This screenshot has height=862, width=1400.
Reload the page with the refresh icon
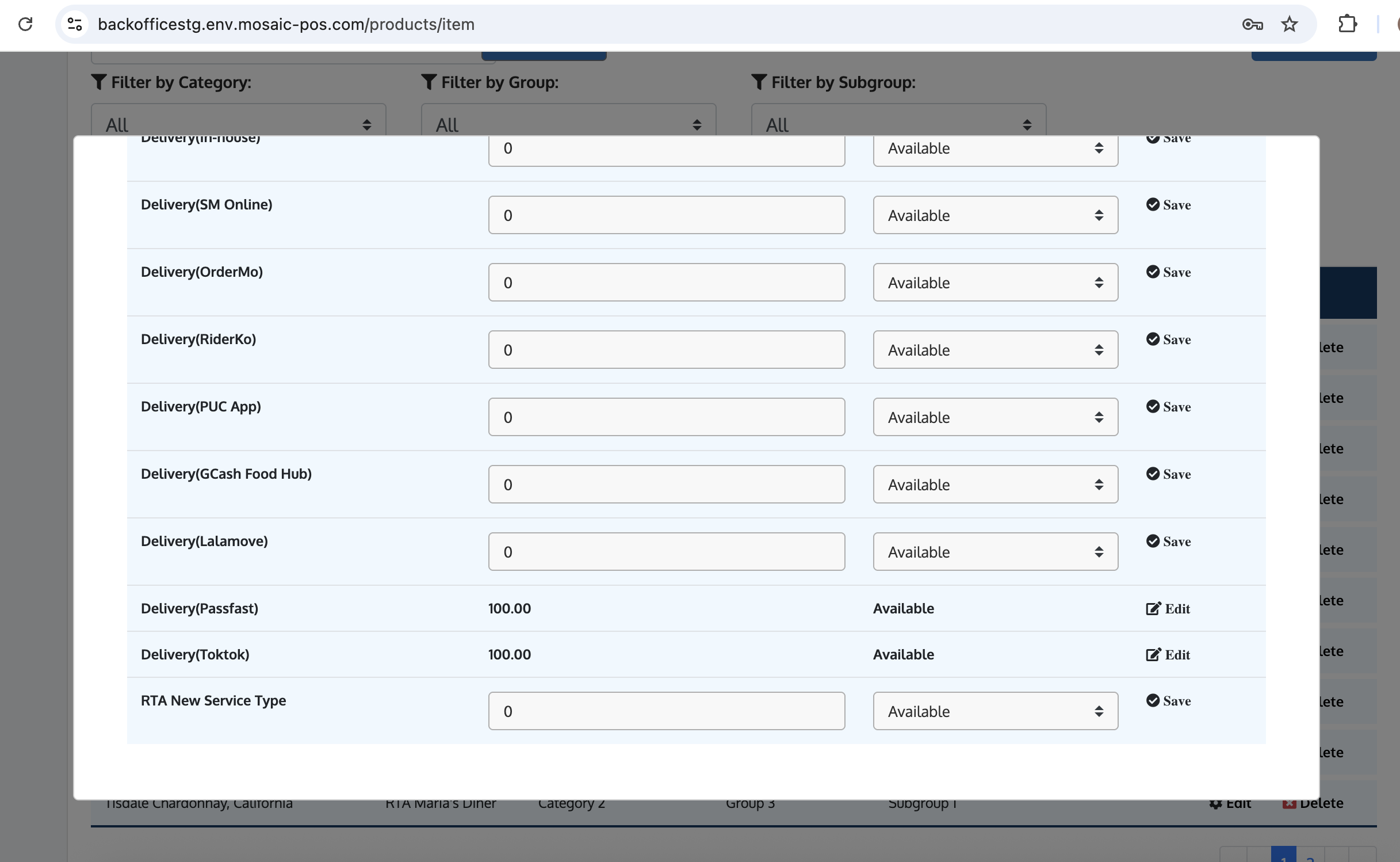coord(25,24)
